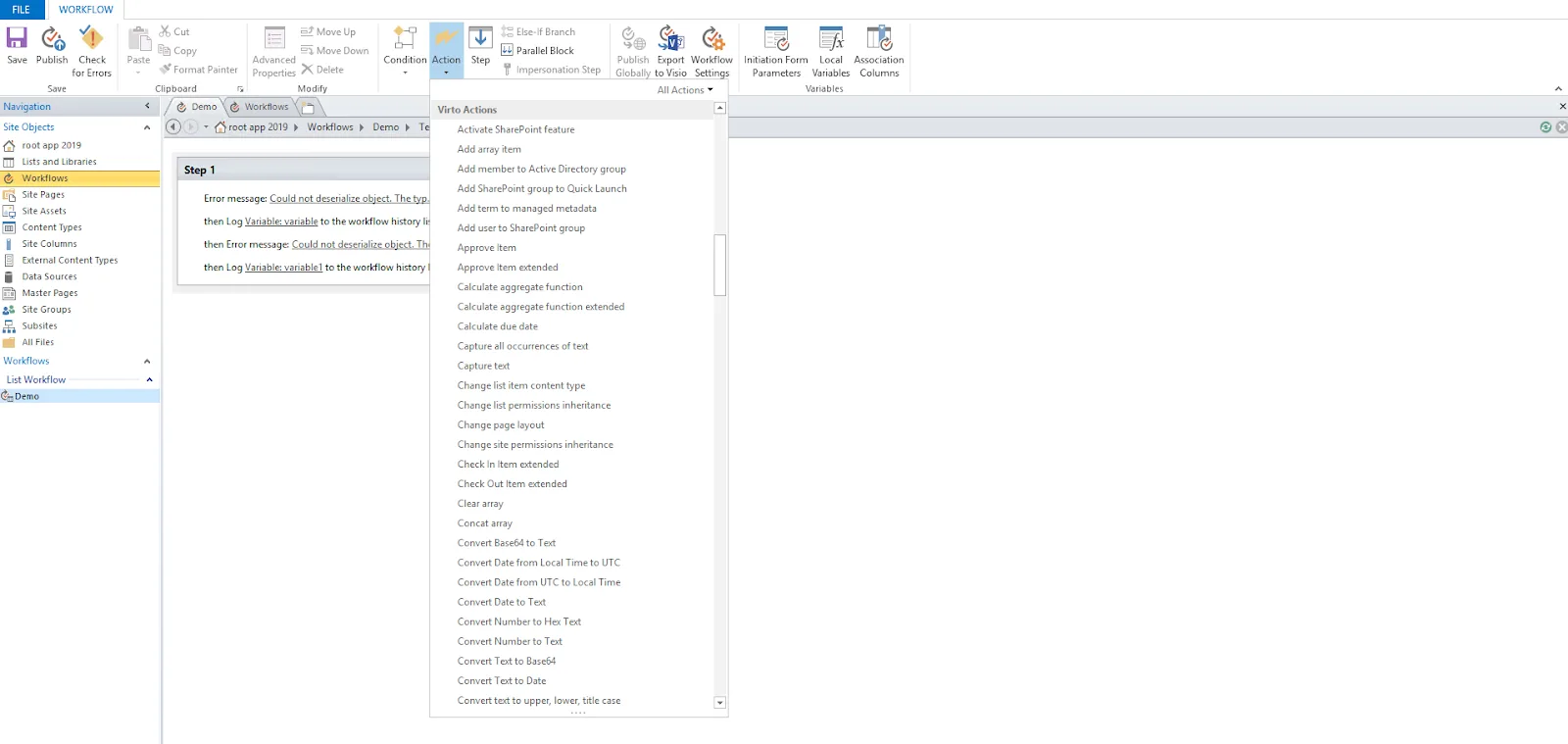Add an Else-If Branch

click(x=538, y=31)
